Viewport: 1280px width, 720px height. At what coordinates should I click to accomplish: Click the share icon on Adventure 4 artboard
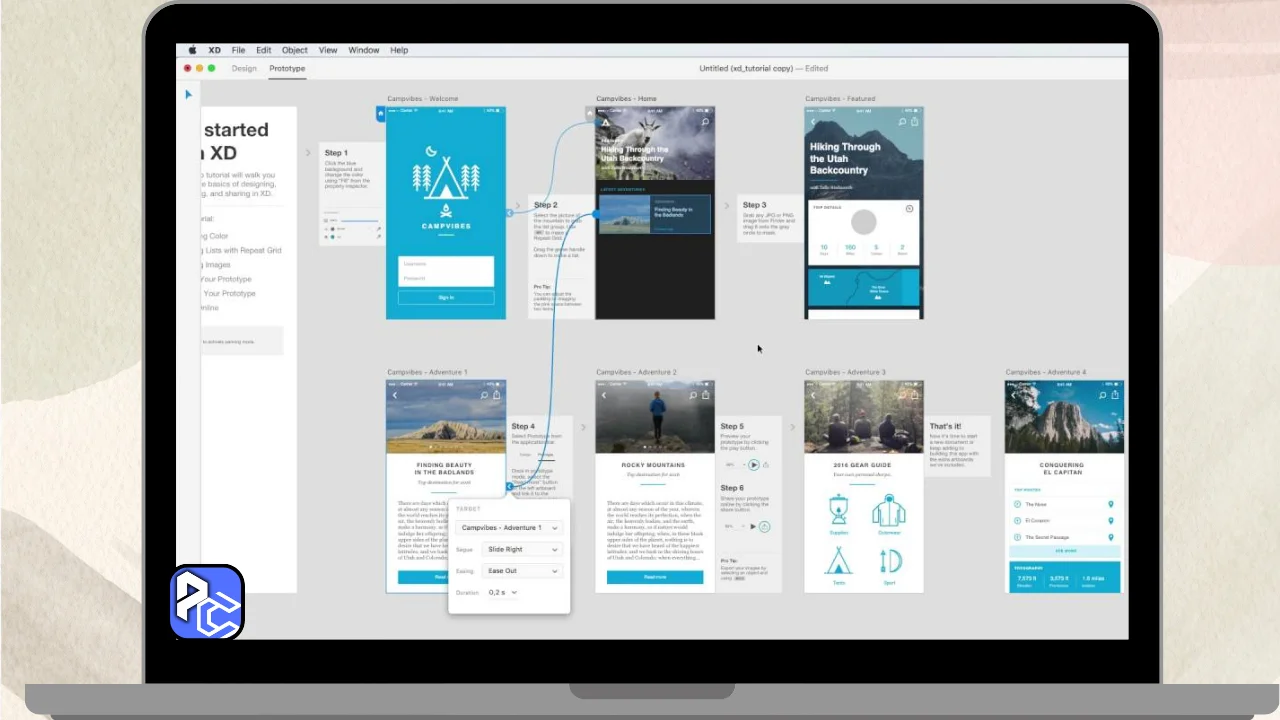(x=1114, y=395)
